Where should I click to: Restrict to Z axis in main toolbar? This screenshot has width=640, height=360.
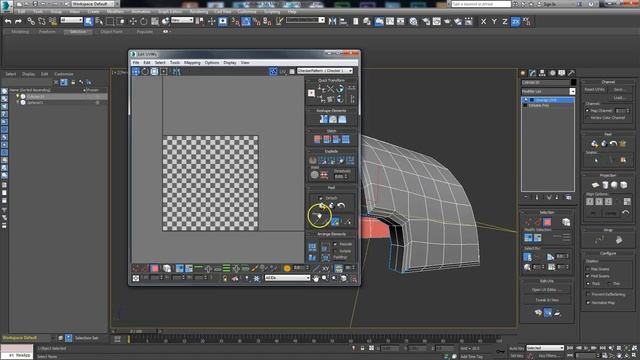(x=505, y=21)
